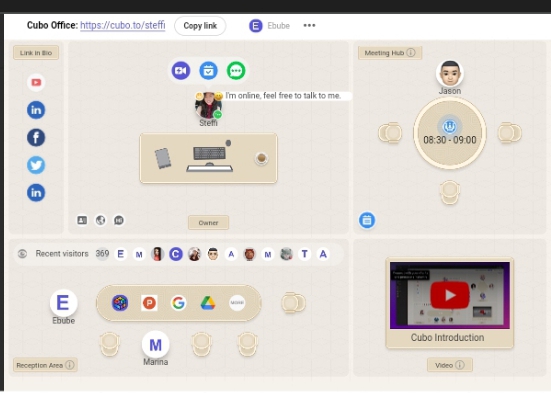
Task: Open the Google icon on reception table
Action: (179, 303)
